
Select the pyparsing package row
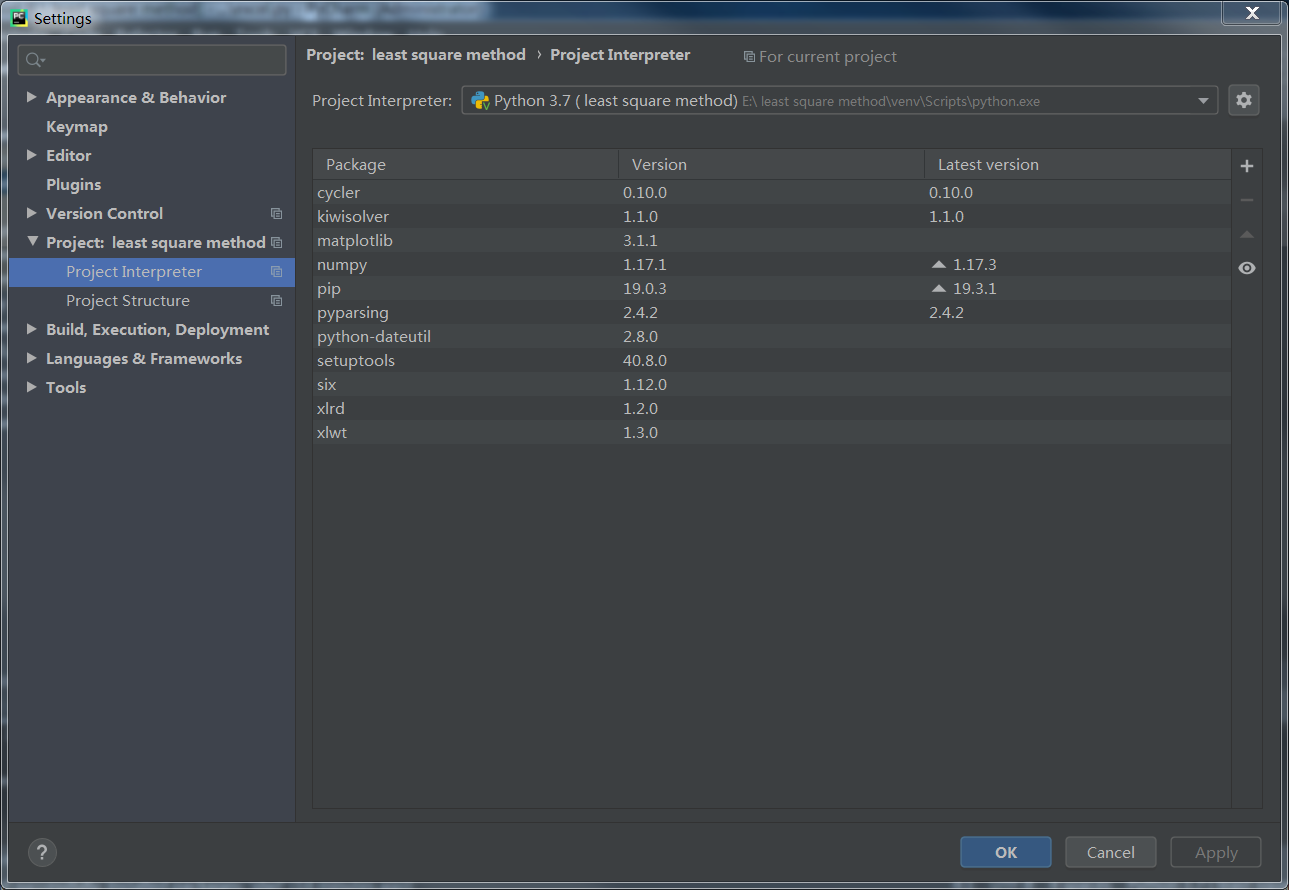[771, 312]
